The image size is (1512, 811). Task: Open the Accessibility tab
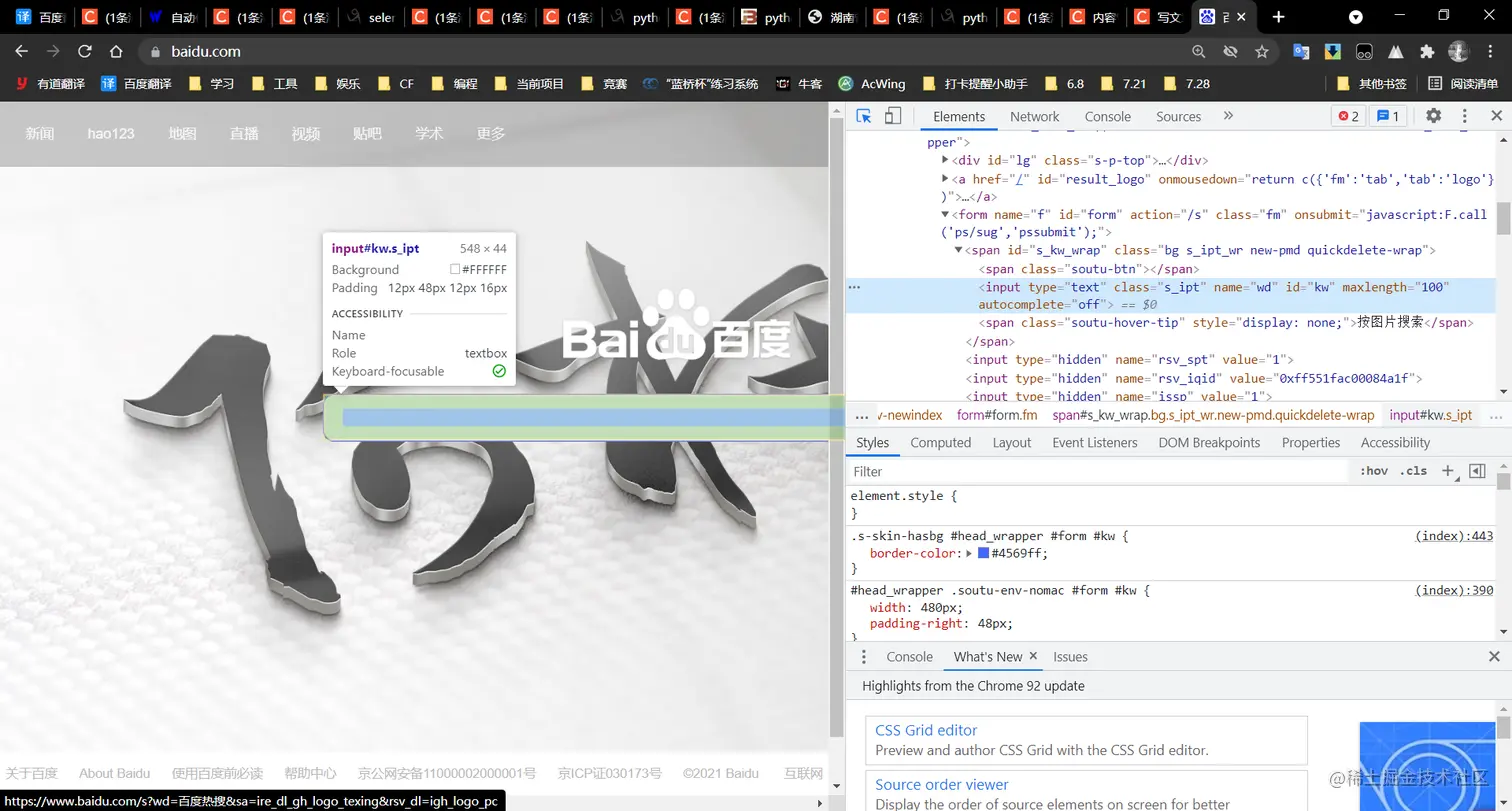point(1395,443)
